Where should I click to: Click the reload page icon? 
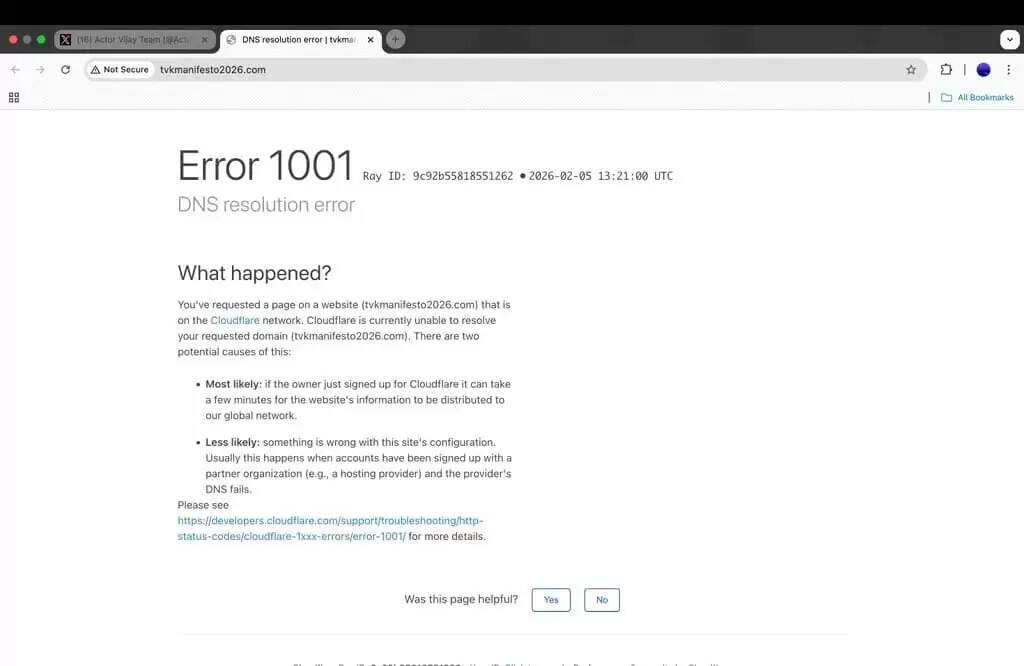(x=66, y=70)
